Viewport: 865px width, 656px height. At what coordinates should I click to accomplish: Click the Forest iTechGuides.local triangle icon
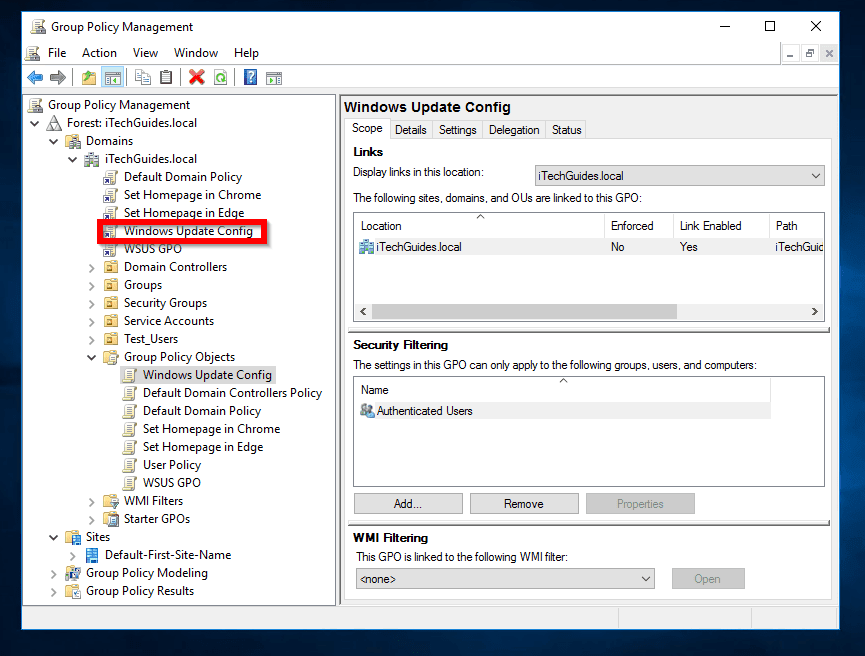[x=54, y=123]
